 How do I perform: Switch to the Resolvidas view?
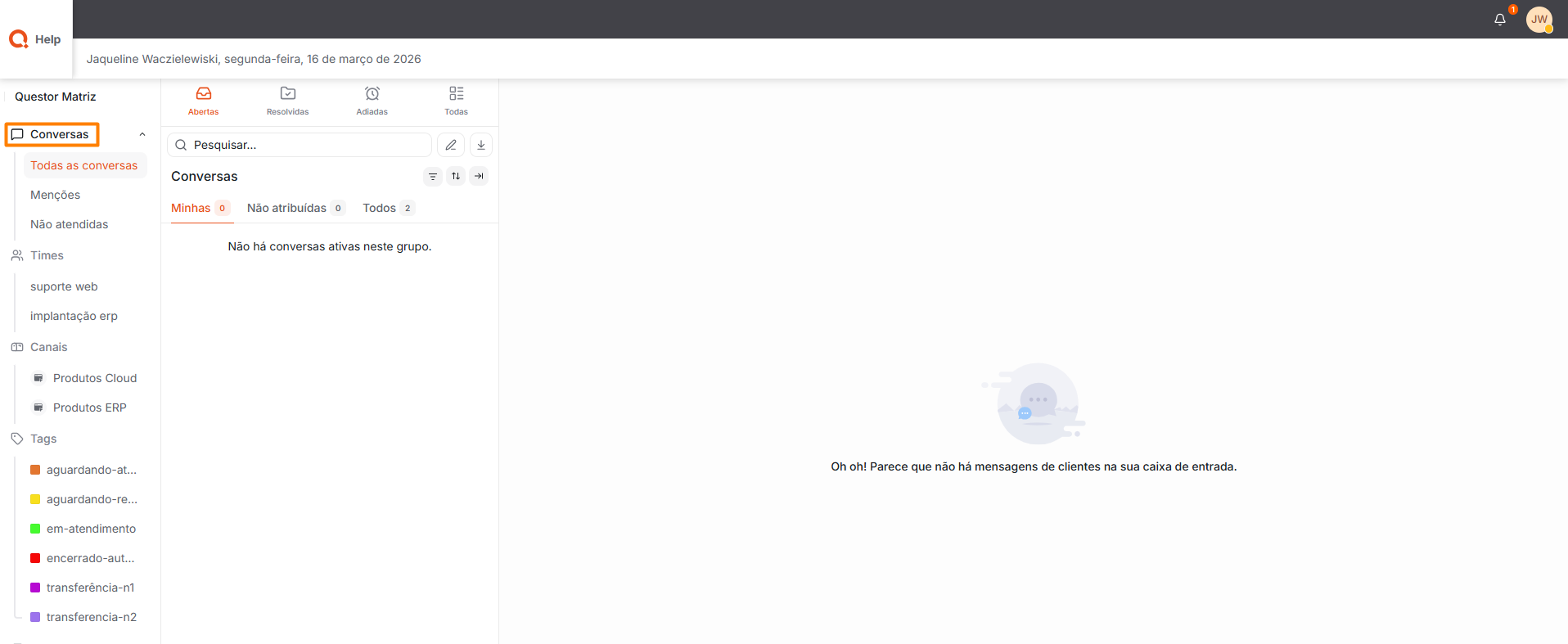tap(287, 101)
